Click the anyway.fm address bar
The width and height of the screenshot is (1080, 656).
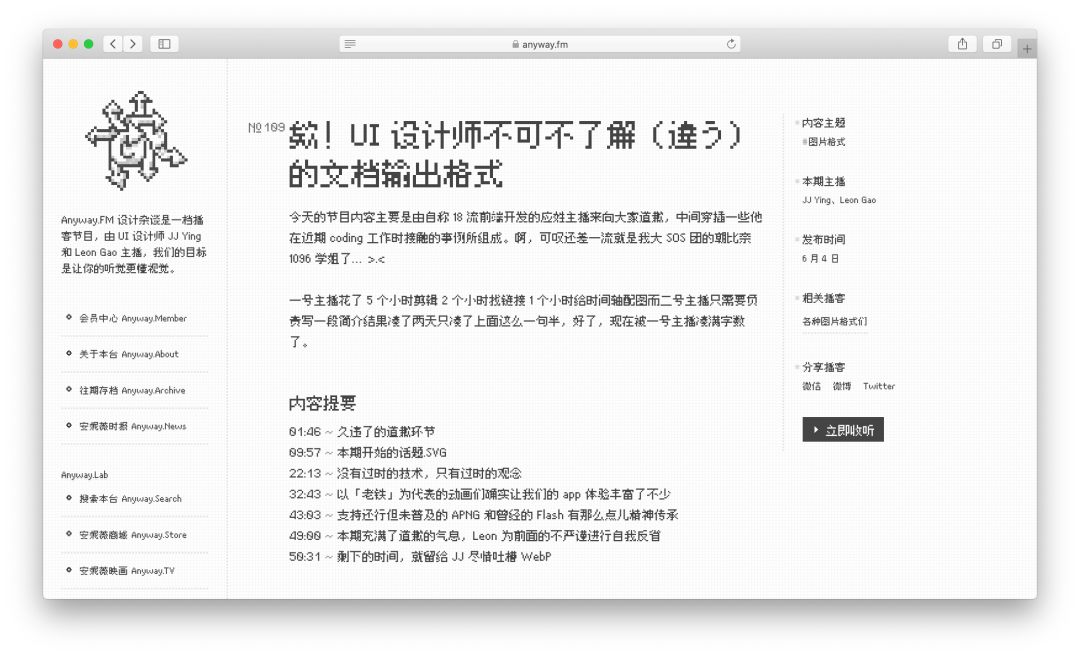pyautogui.click(x=540, y=44)
